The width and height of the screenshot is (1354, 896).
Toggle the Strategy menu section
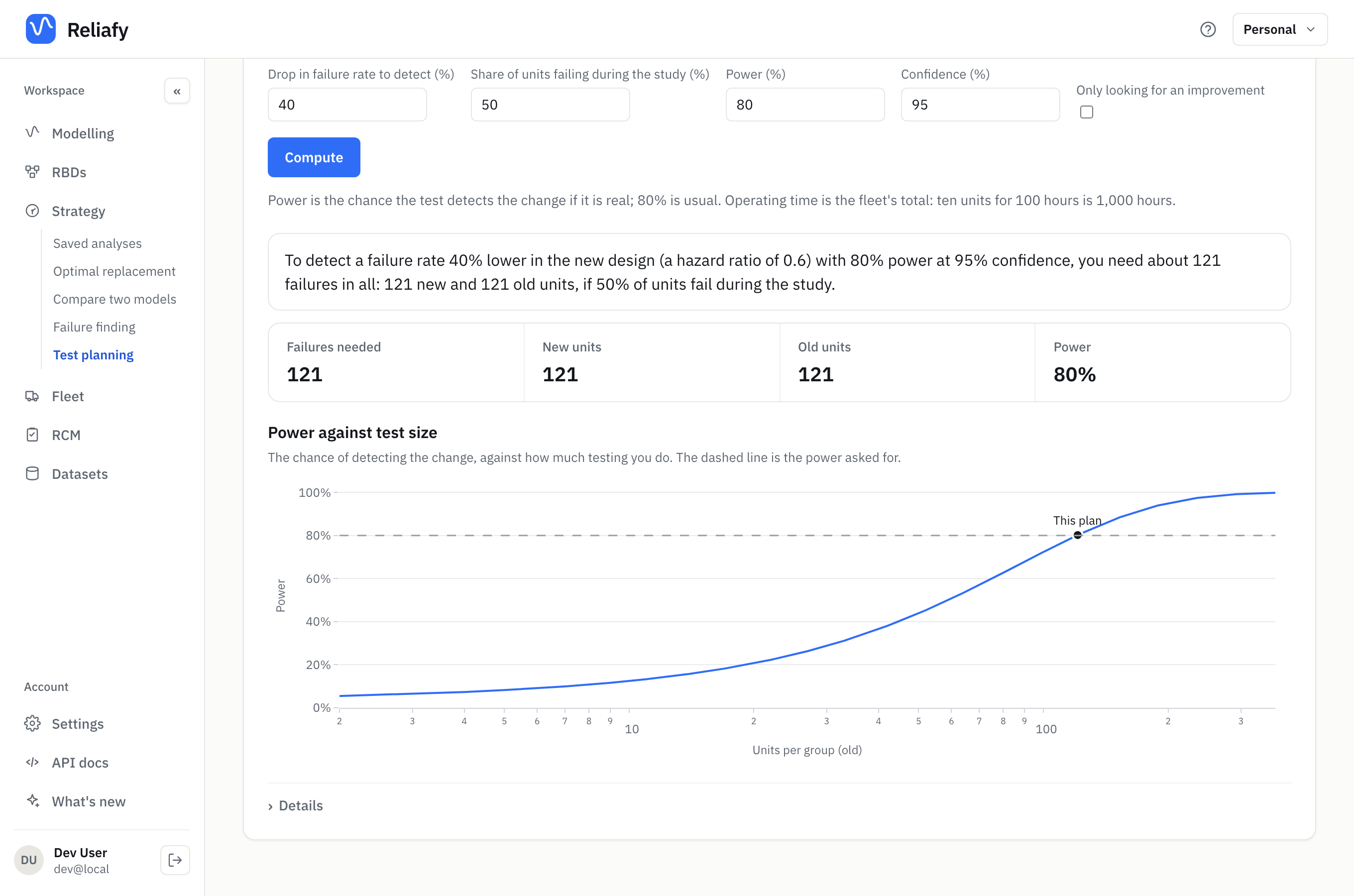click(79, 211)
